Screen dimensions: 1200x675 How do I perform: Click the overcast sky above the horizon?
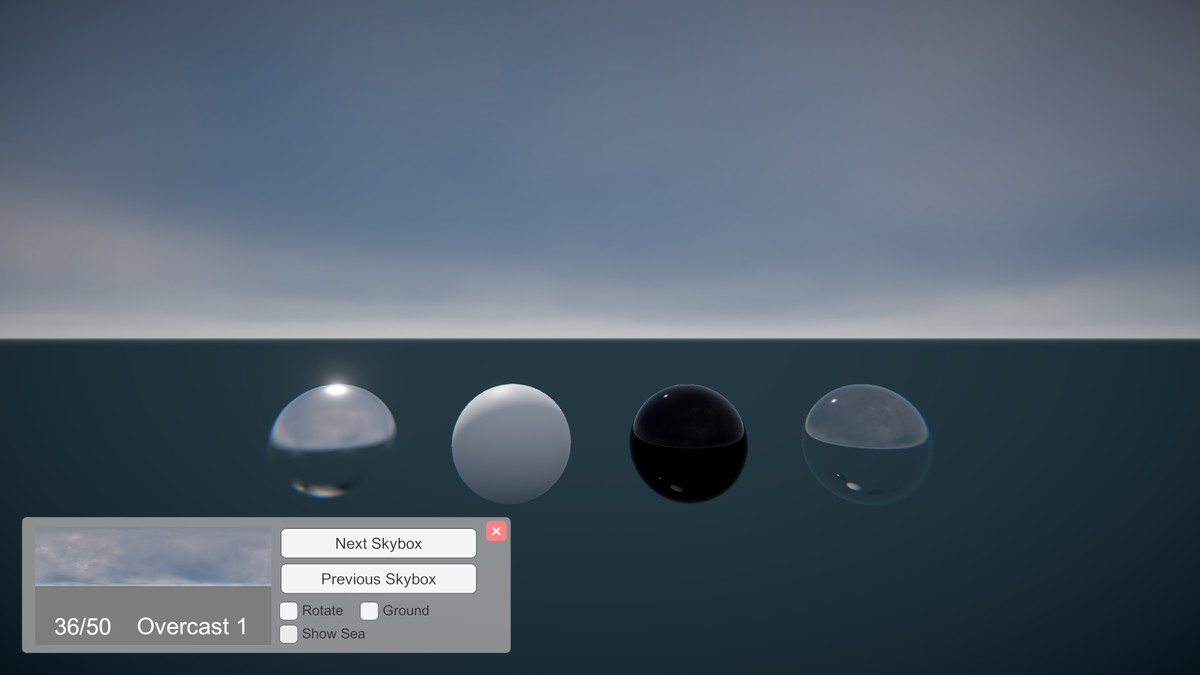[600, 150]
